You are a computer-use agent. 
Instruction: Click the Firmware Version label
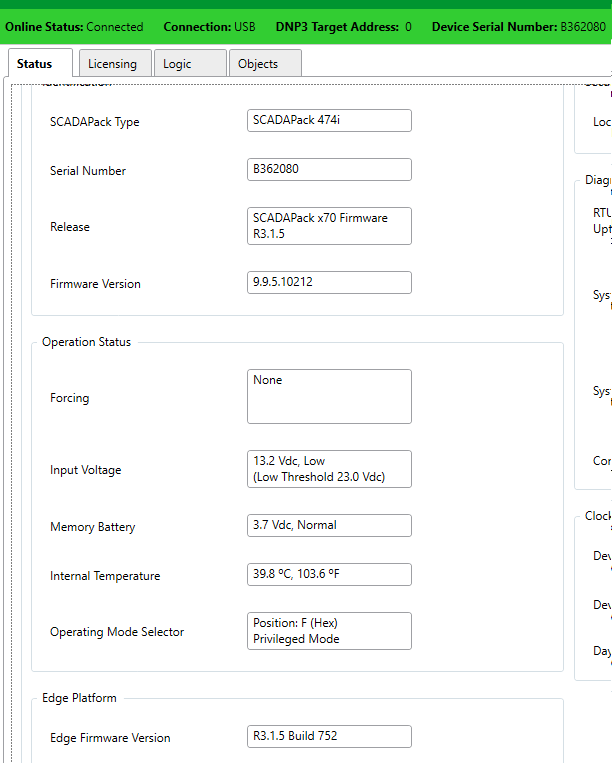(95, 284)
